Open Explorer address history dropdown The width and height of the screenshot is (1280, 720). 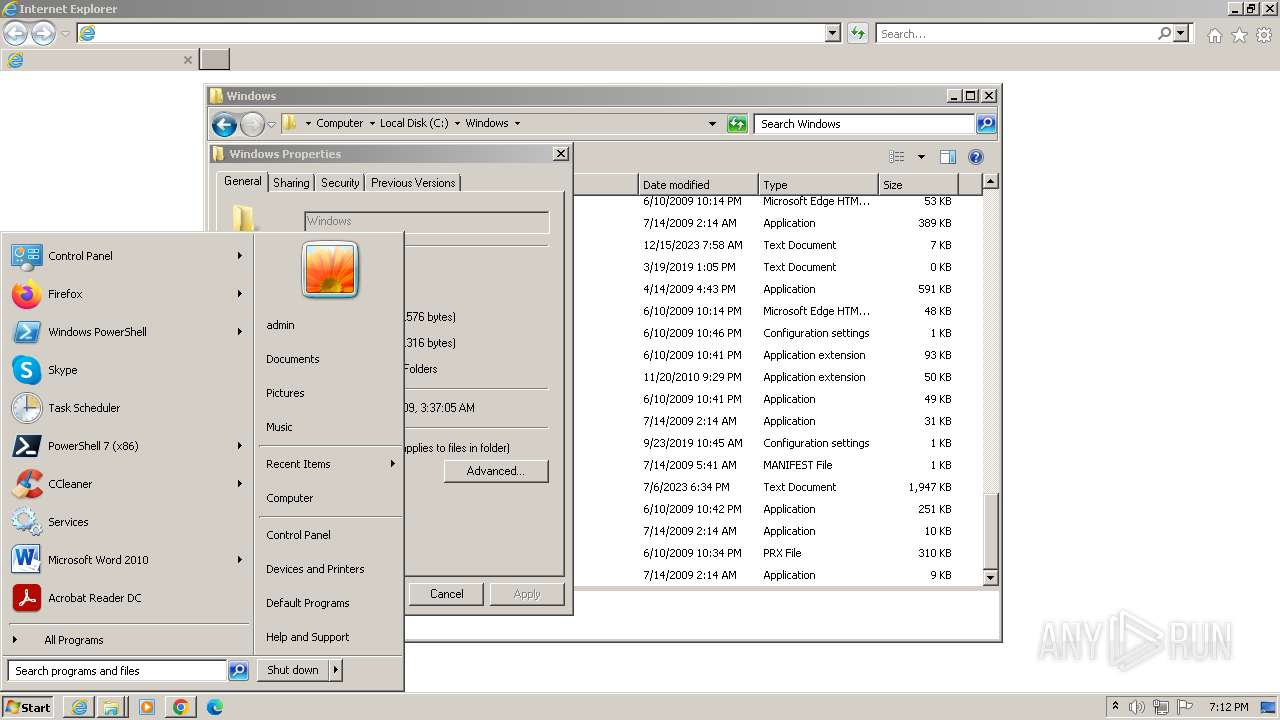point(712,124)
